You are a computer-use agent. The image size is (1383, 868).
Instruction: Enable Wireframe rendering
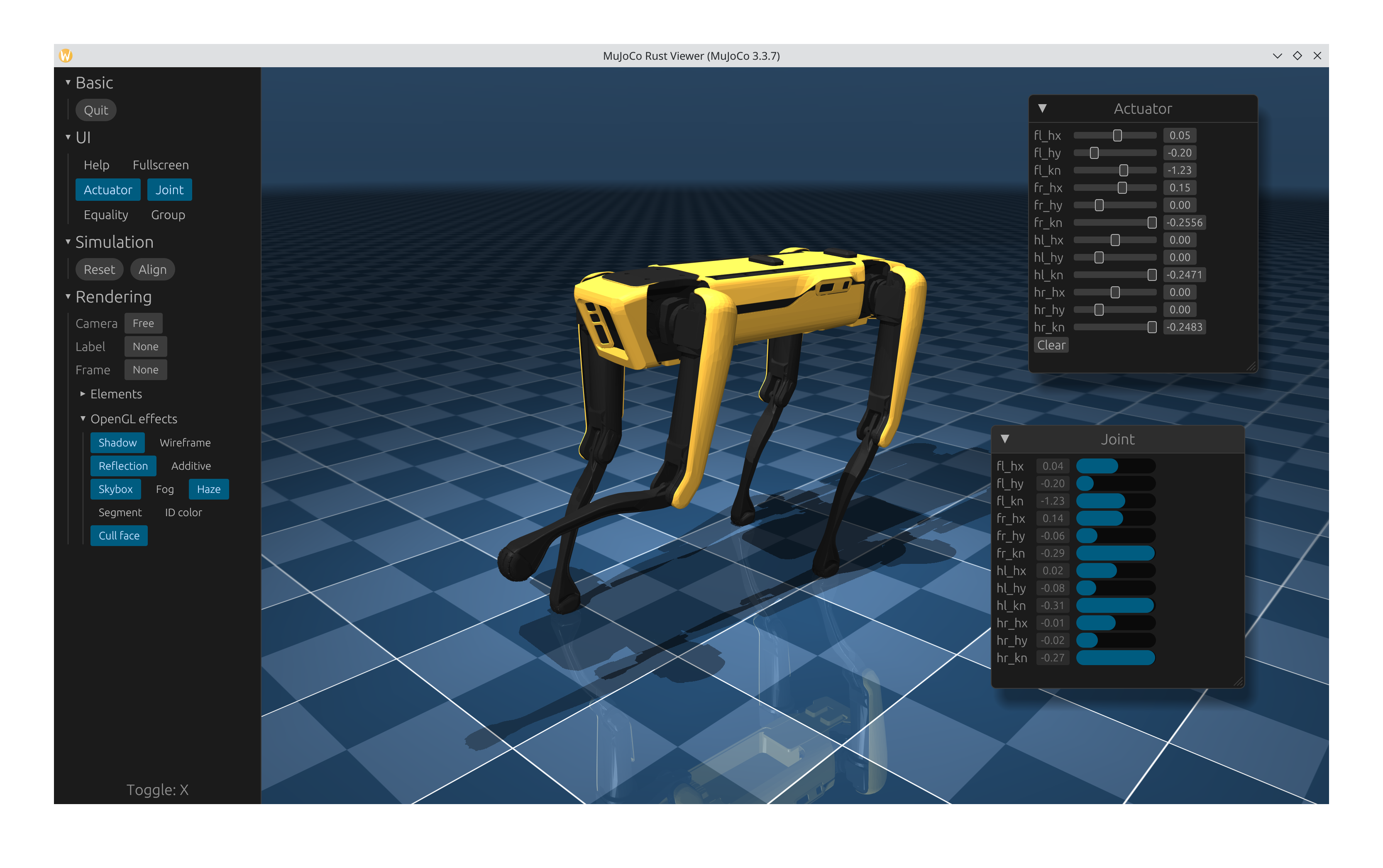pos(185,443)
